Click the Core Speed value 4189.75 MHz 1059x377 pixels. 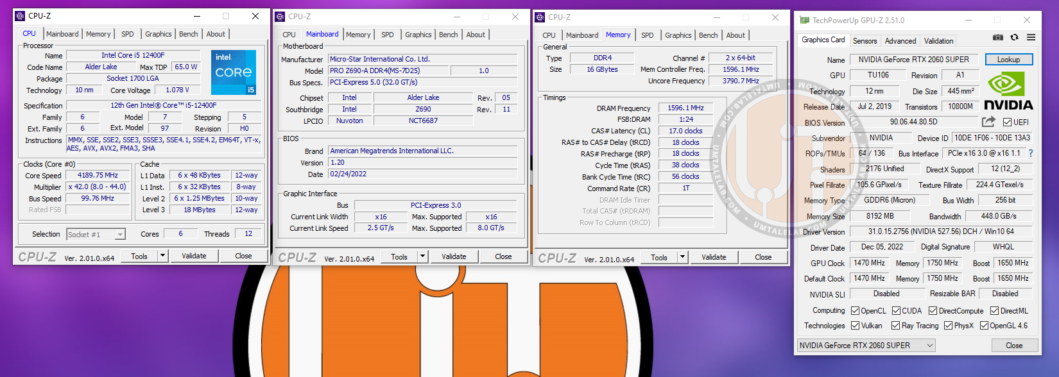coord(99,176)
